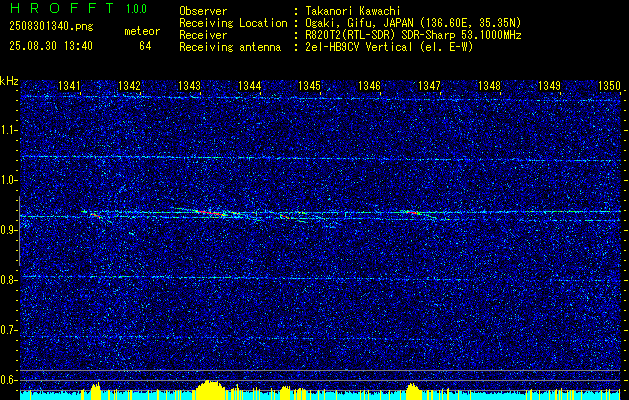This screenshot has height=400, width=629.
Task: Click the largest yellow power peak below 1343
Action: tap(210, 390)
